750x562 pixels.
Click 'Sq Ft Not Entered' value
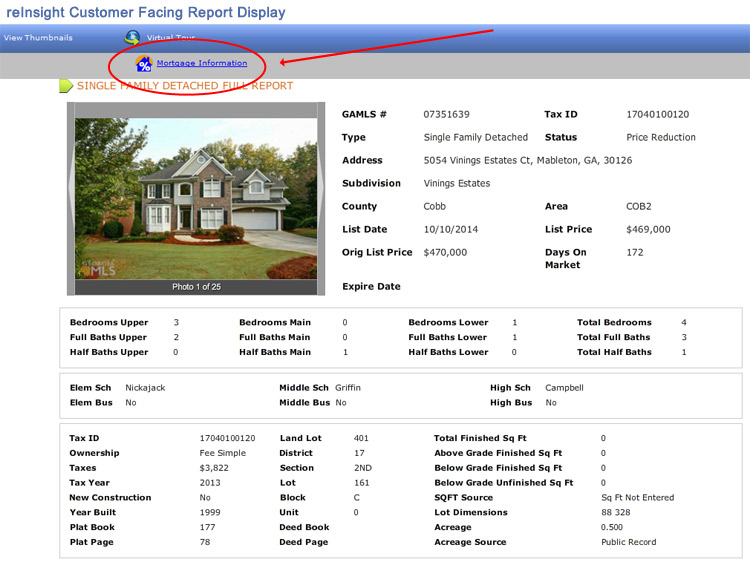[x=638, y=497]
